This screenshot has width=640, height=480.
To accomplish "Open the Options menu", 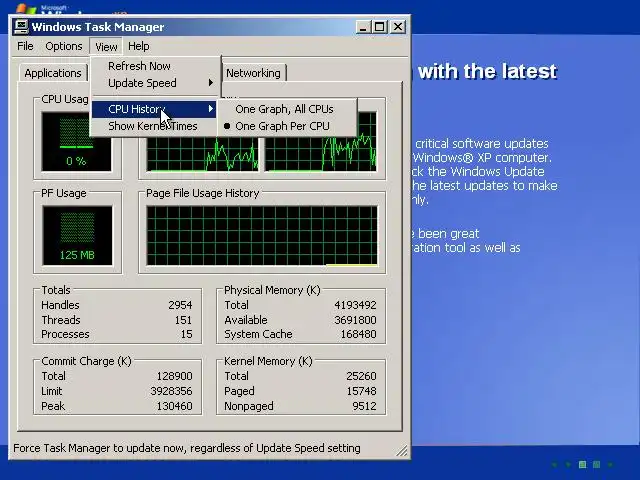I will [x=64, y=46].
